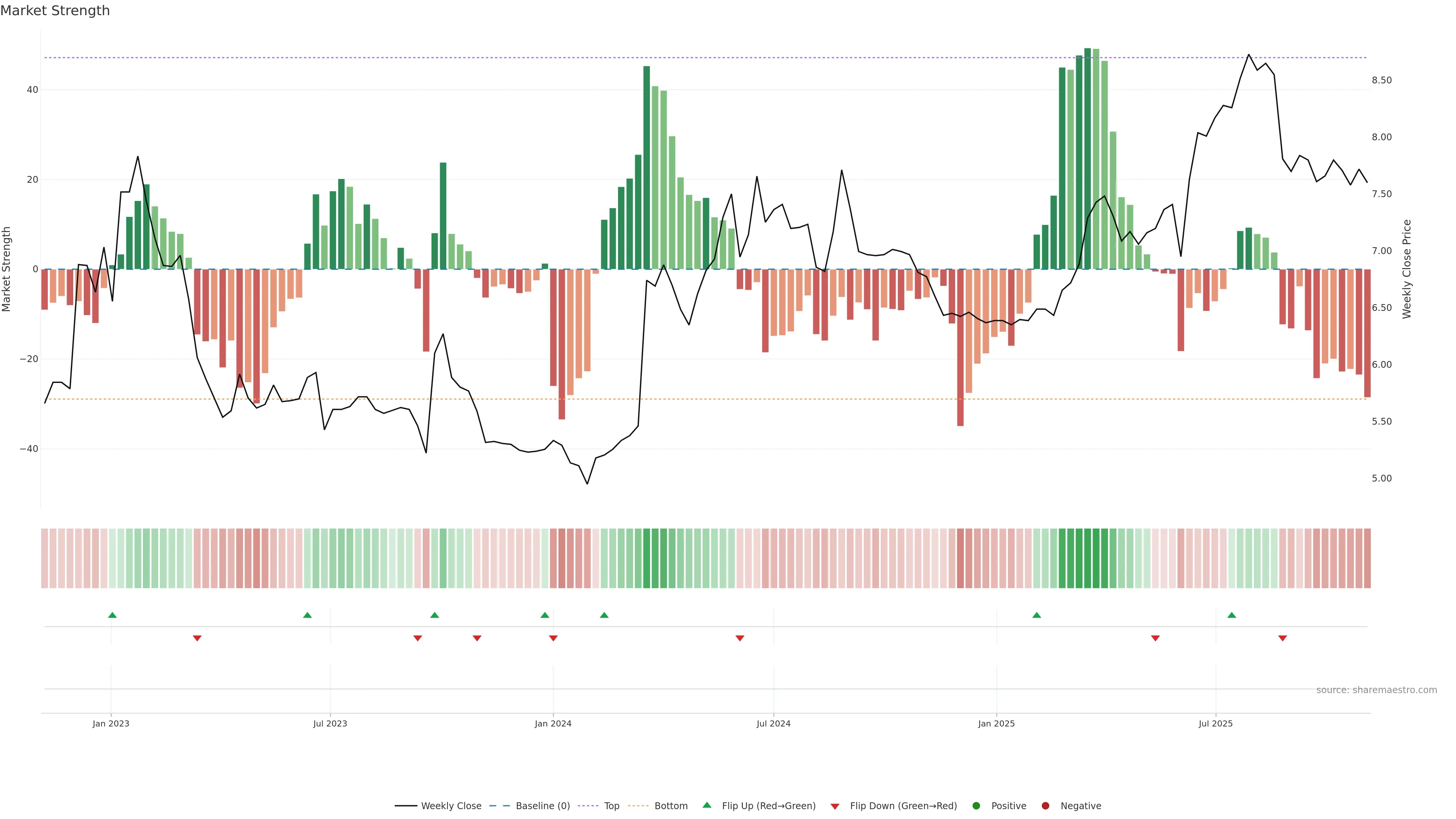Click Flip Up green triangle legend icon
The height and width of the screenshot is (819, 1456).
[706, 805]
